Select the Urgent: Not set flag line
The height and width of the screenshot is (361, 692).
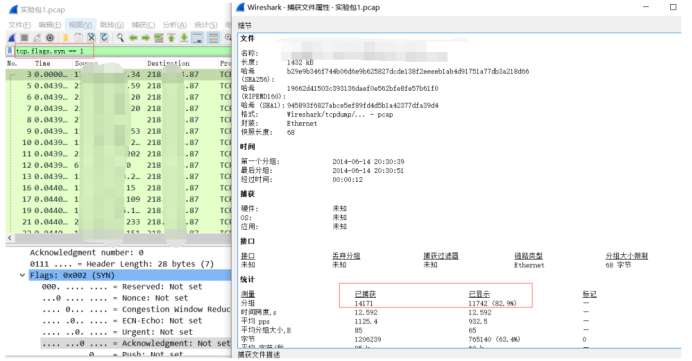117,332
